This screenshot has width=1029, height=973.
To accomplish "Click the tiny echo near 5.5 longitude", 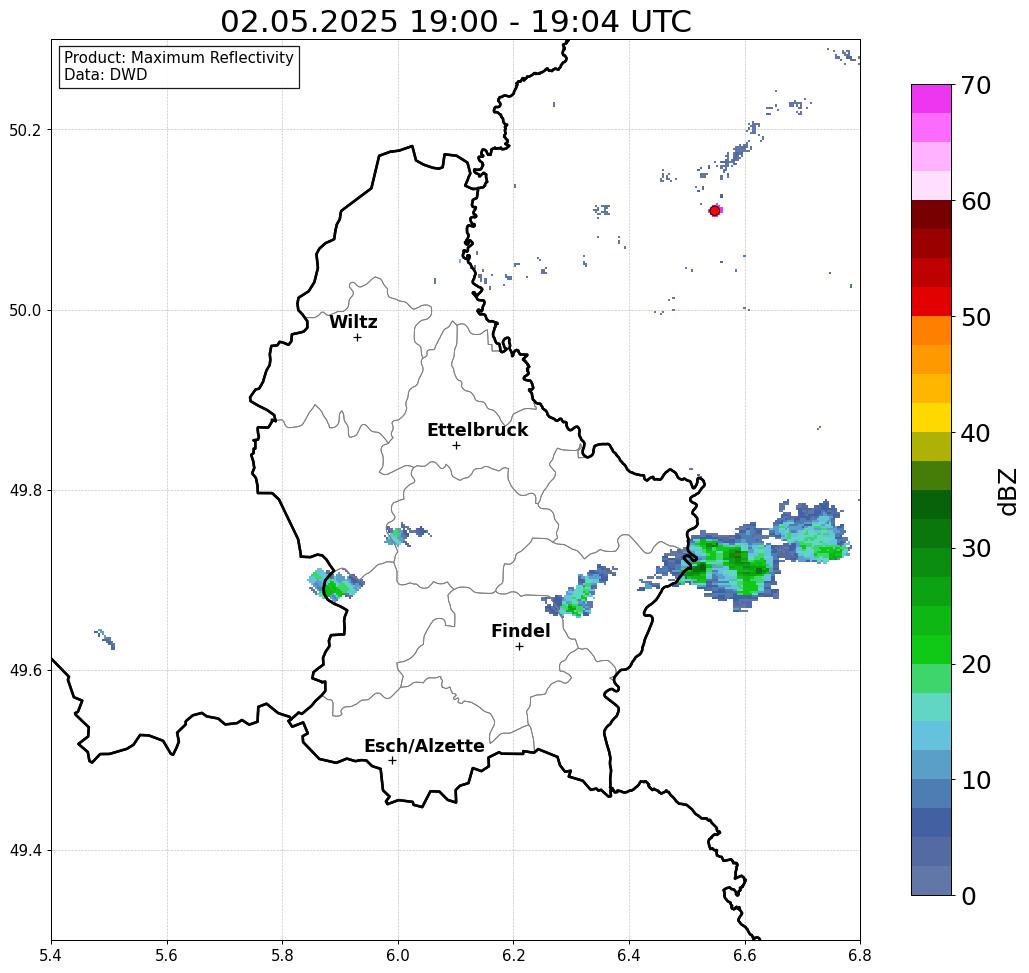I will (105, 638).
